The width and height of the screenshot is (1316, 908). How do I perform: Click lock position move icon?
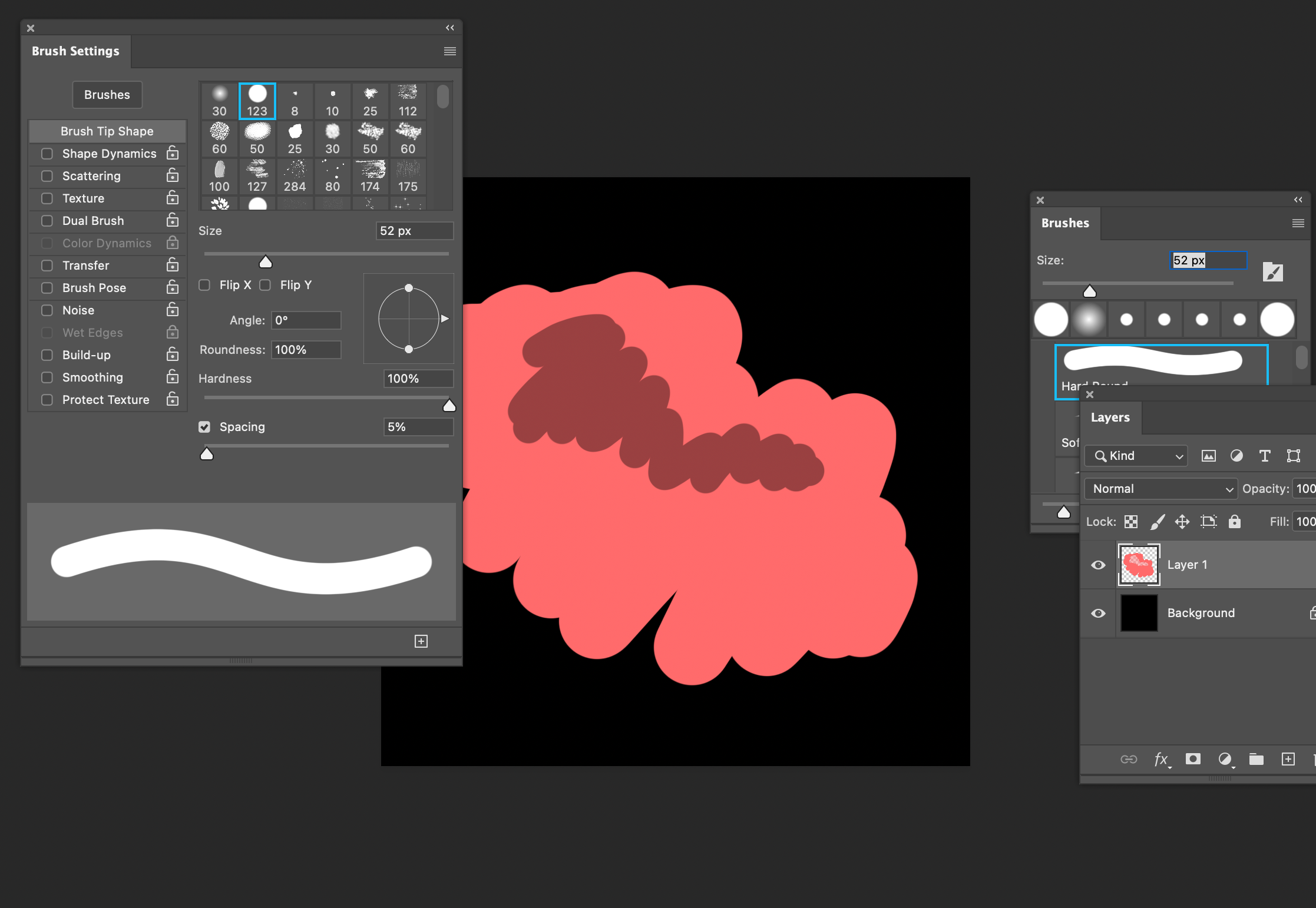click(x=1182, y=522)
